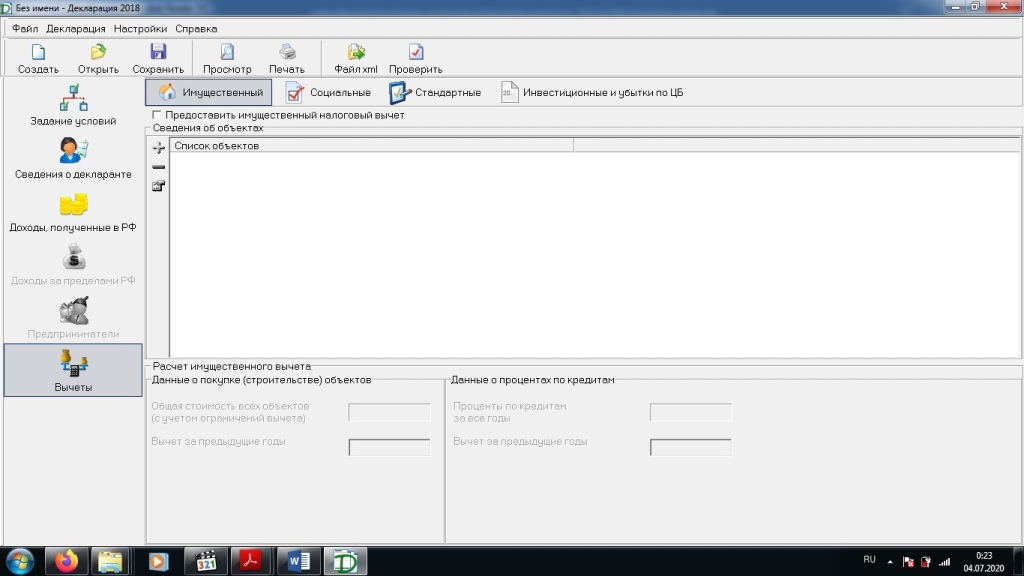Switch to the Стандартные deductions tab
This screenshot has width=1024, height=576.
[x=435, y=93]
